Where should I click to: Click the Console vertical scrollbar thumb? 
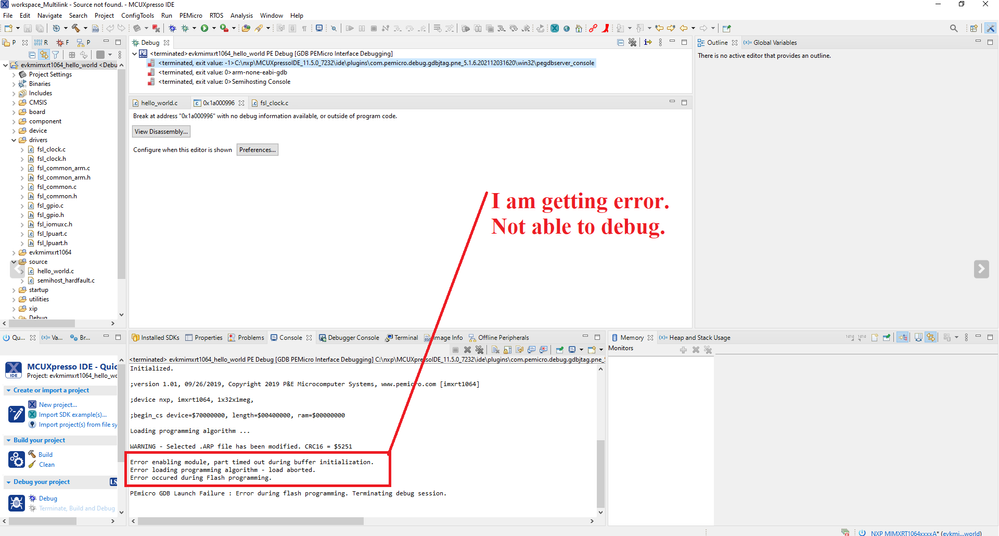click(600, 473)
